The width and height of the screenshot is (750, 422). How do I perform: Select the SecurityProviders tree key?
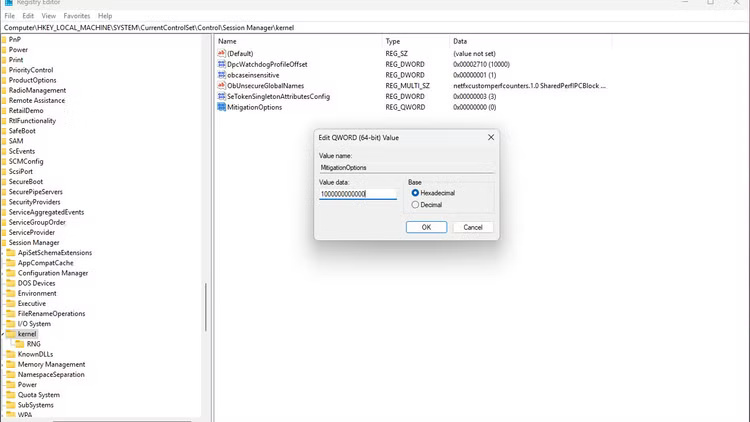[x=34, y=202]
